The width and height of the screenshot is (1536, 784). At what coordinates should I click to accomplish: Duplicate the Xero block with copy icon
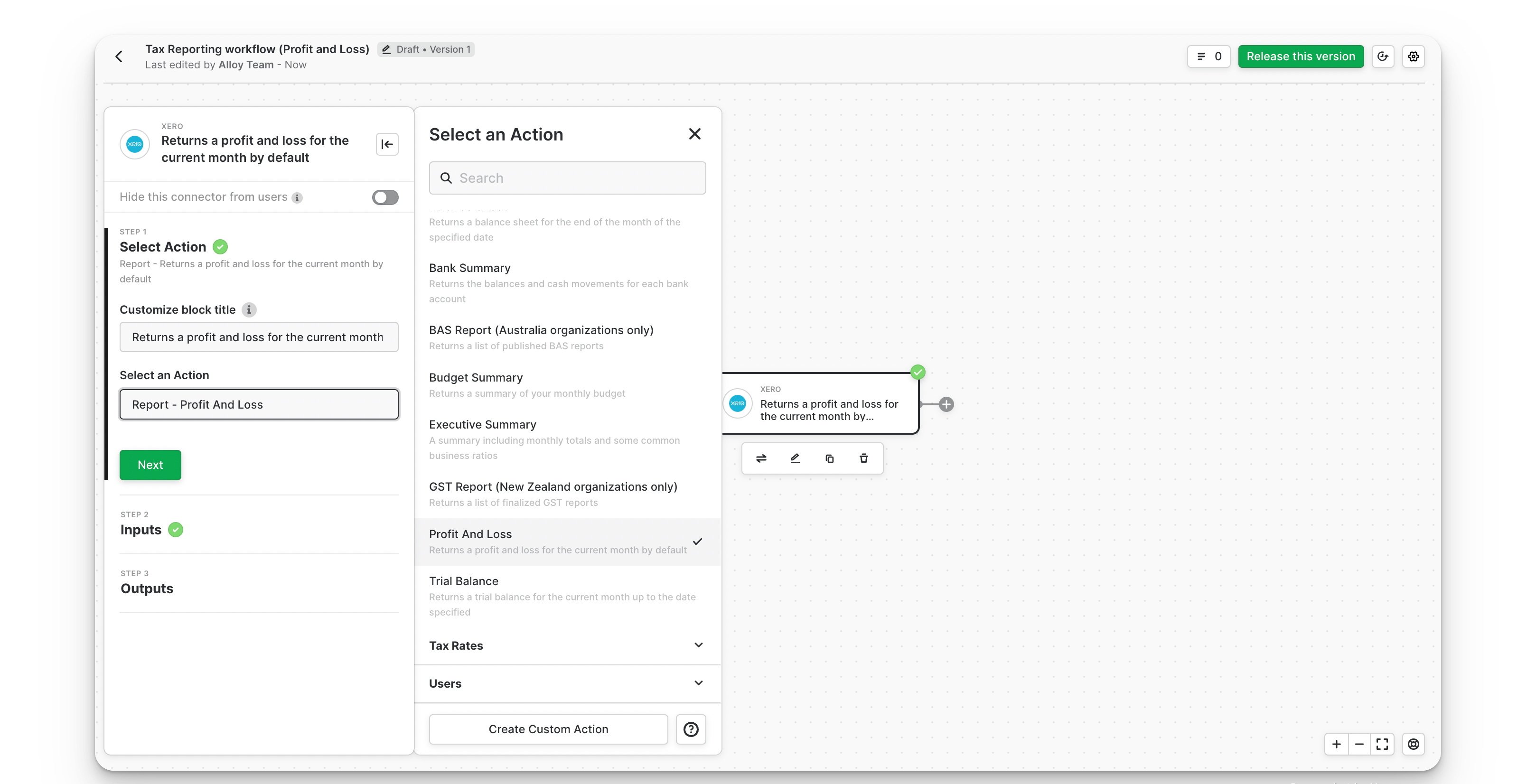[829, 458]
